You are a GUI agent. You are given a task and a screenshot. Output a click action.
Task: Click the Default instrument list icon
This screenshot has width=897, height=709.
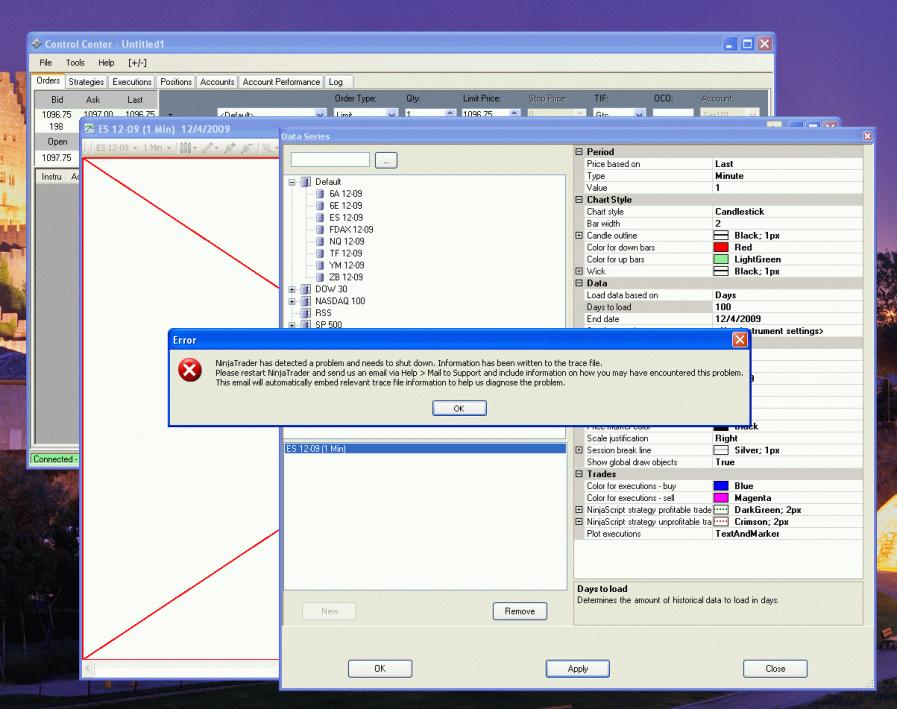tap(306, 182)
